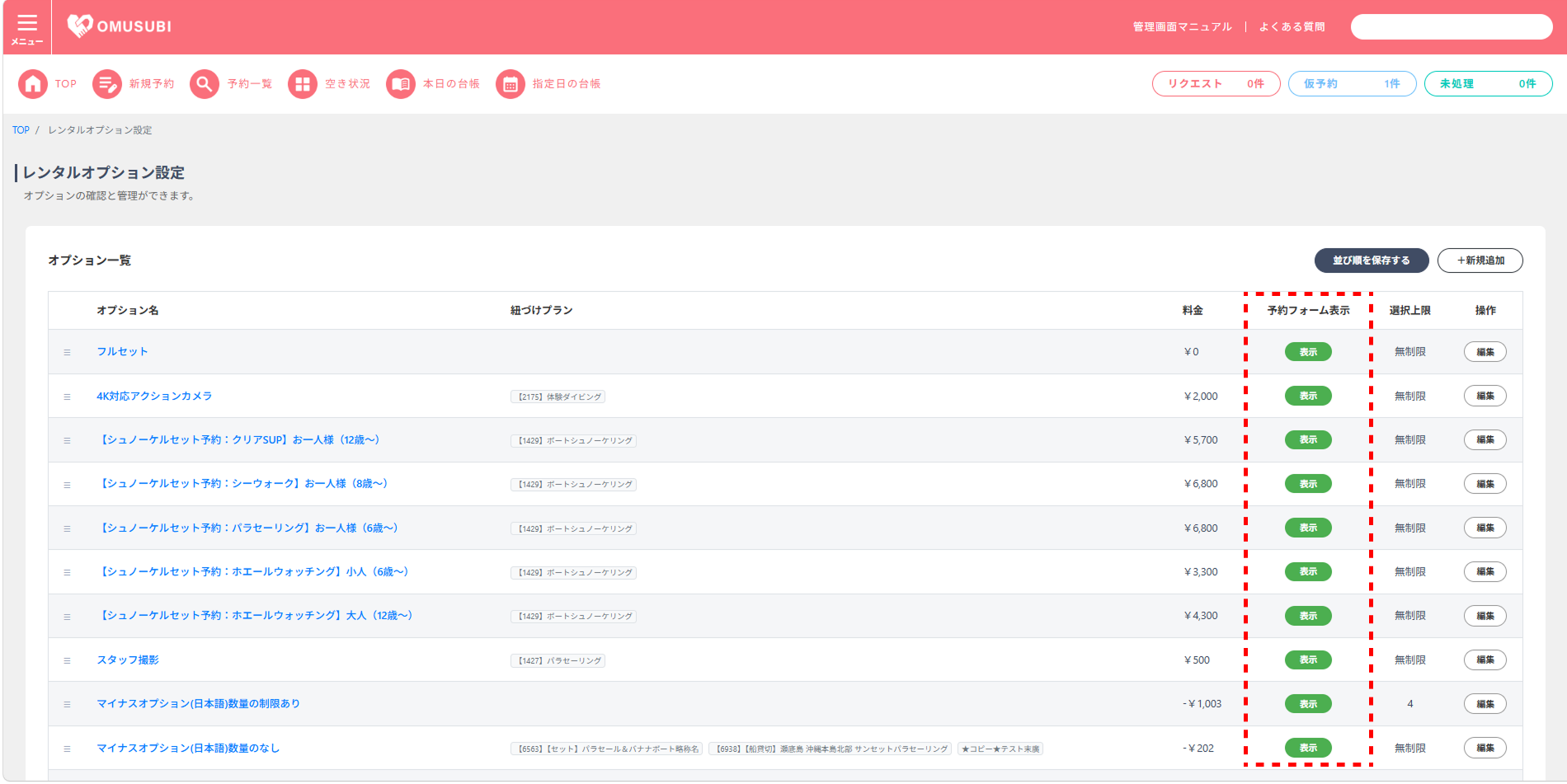Toggle 表示 for 4K対応アクションカメラ
Image resolution: width=1567 pixels, height=784 pixels.
(x=1308, y=396)
